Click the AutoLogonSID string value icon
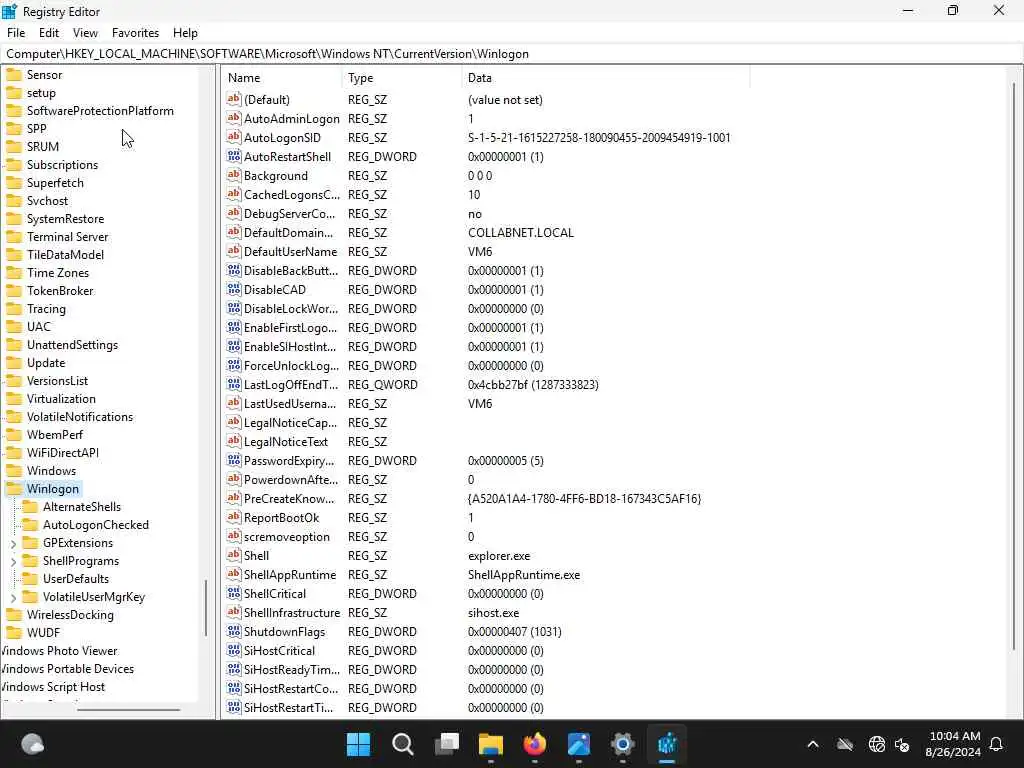 tap(233, 137)
